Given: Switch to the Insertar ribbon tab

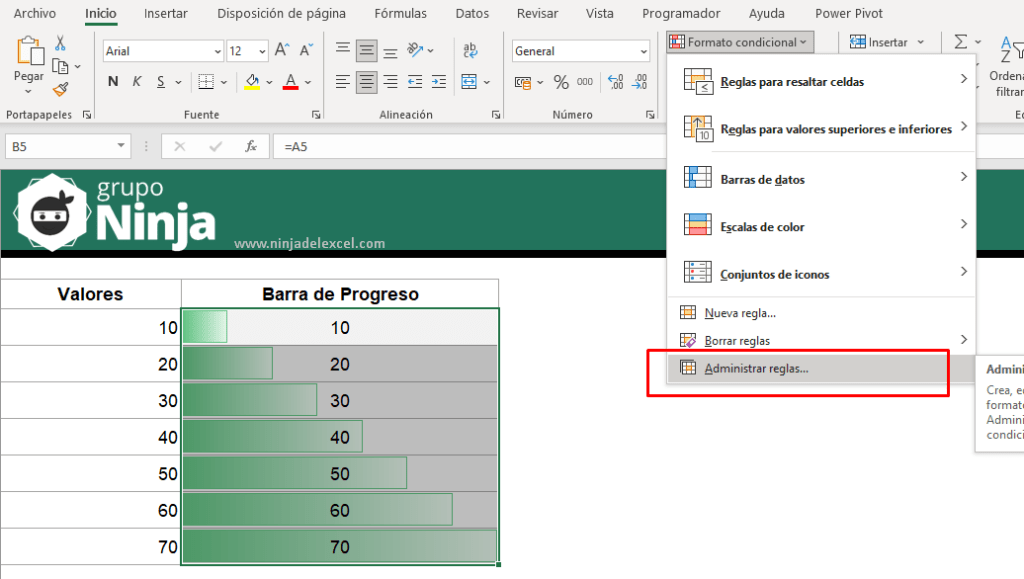Looking at the screenshot, I should pos(166,13).
